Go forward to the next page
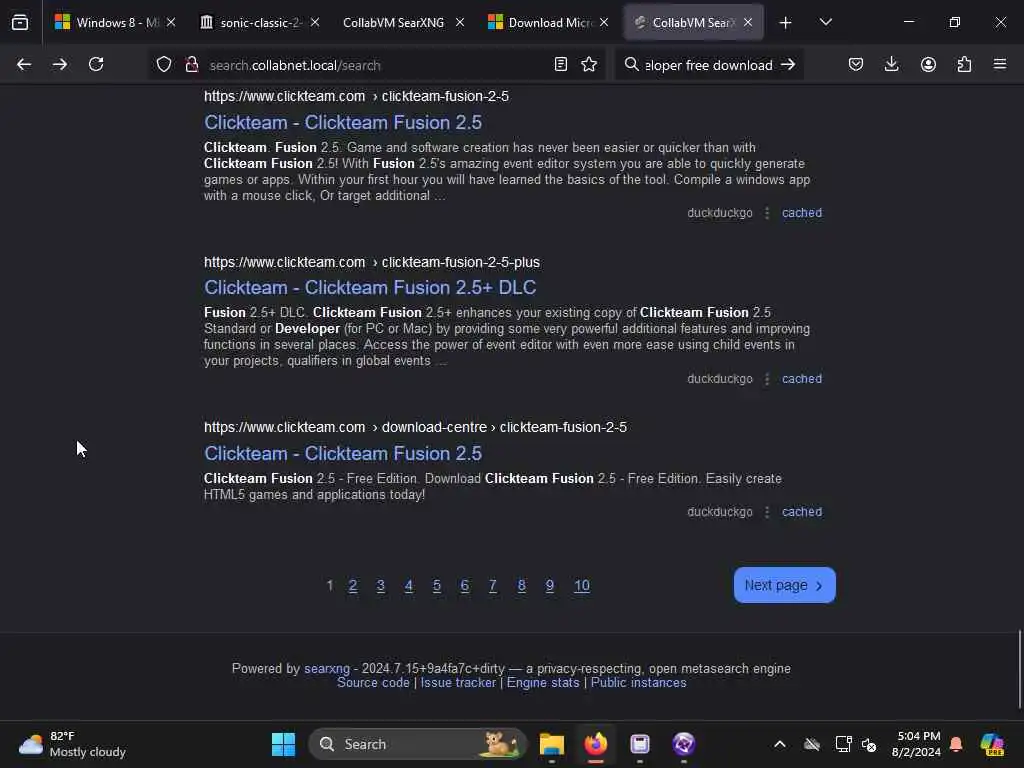This screenshot has width=1024, height=768. pyautogui.click(x=59, y=65)
